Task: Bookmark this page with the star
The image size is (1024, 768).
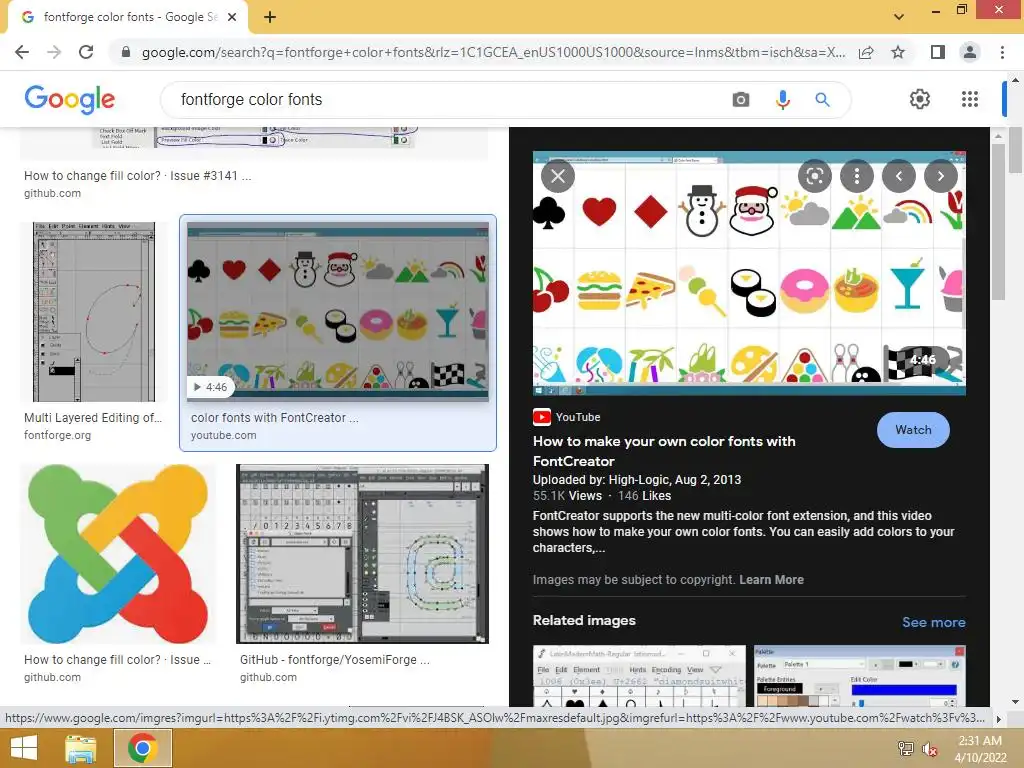Action: 898,52
